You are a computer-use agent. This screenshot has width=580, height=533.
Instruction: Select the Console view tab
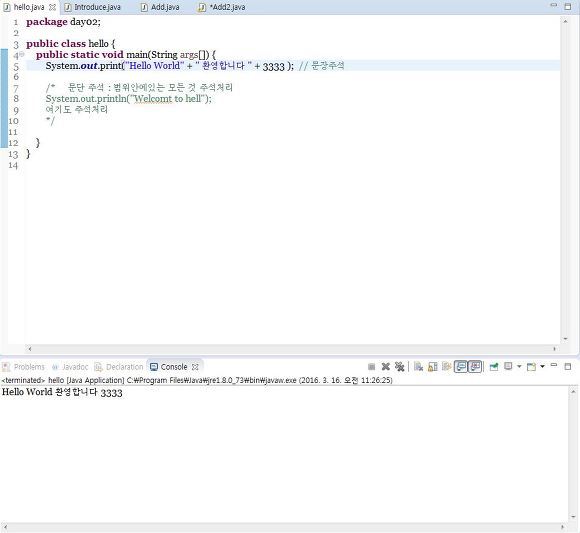pyautogui.click(x=174, y=367)
